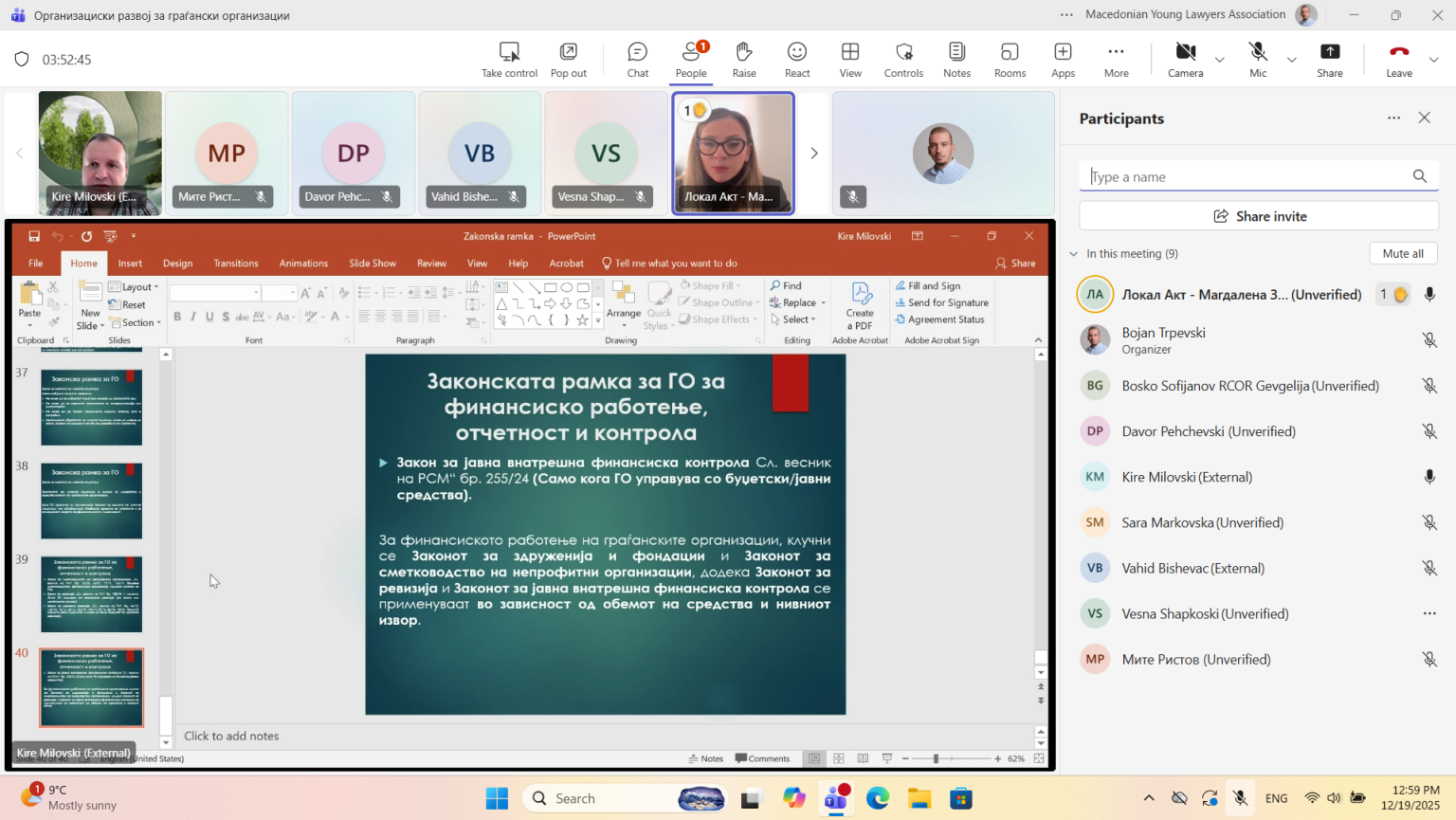Viewport: 1456px width, 820px height.
Task: Pop out the shared content
Action: 568,59
